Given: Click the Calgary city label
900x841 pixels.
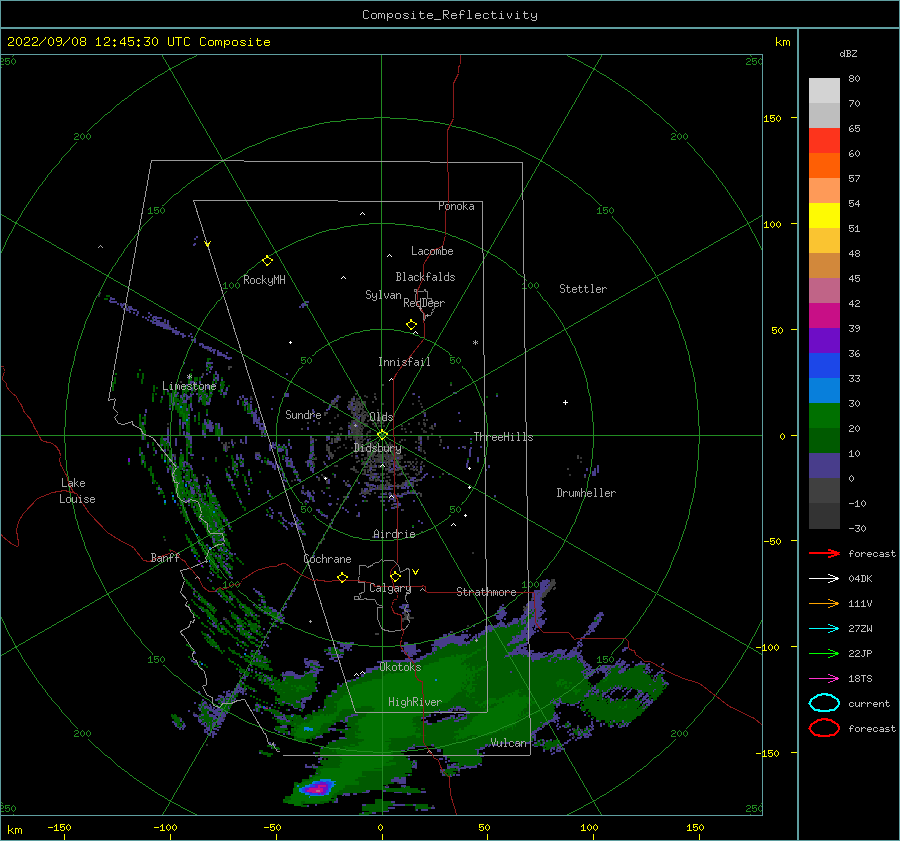Looking at the screenshot, I should (x=390, y=588).
